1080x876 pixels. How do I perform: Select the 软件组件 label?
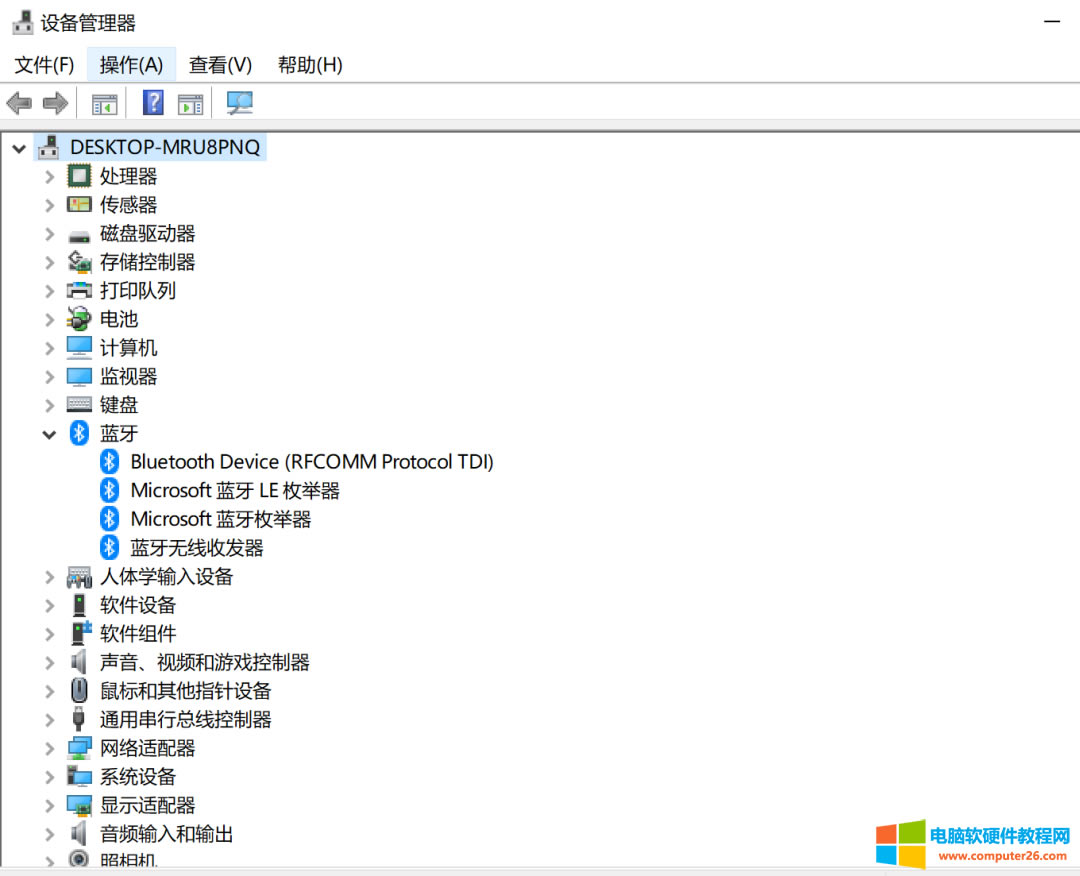138,634
